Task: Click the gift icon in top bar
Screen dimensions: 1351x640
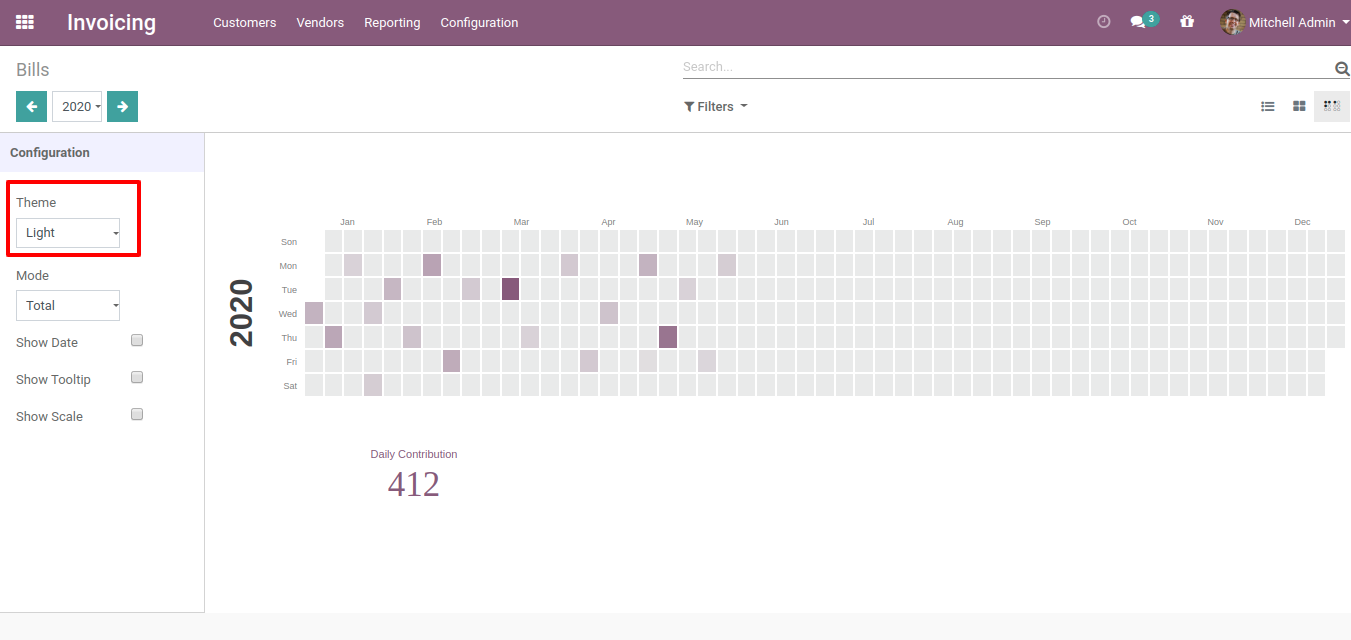Action: 1187,22
